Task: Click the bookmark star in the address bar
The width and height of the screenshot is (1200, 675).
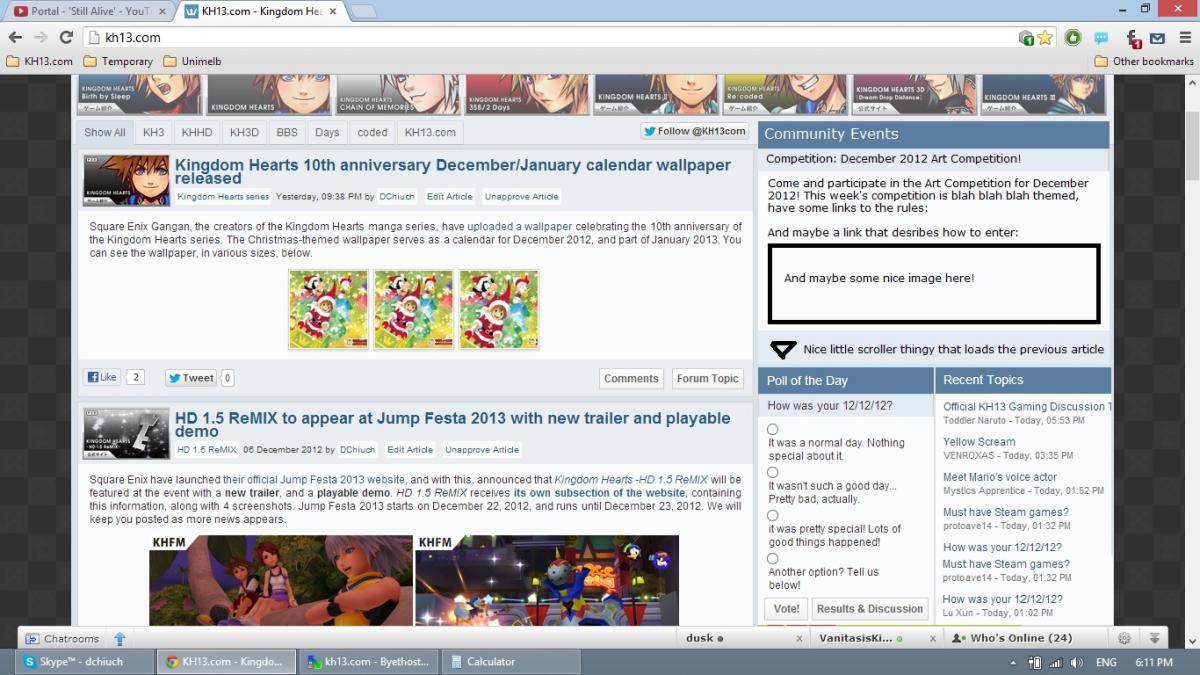Action: 1045,38
